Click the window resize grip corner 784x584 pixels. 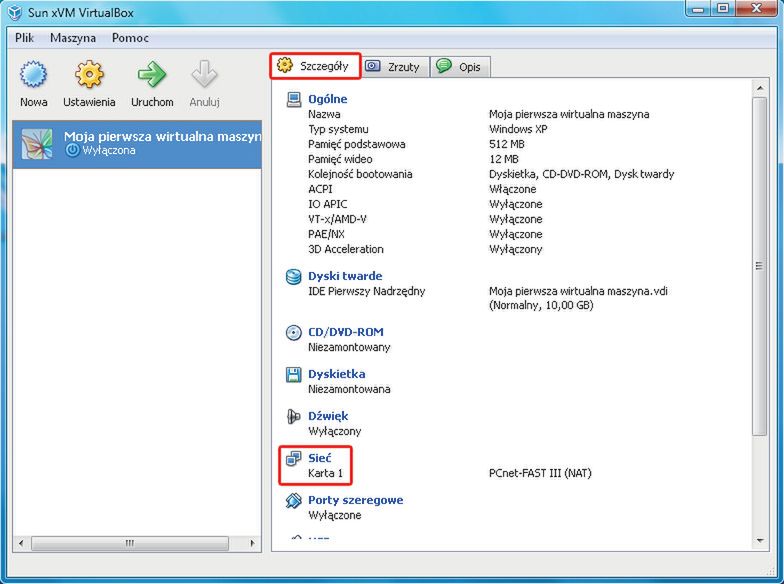pyautogui.click(x=770, y=571)
